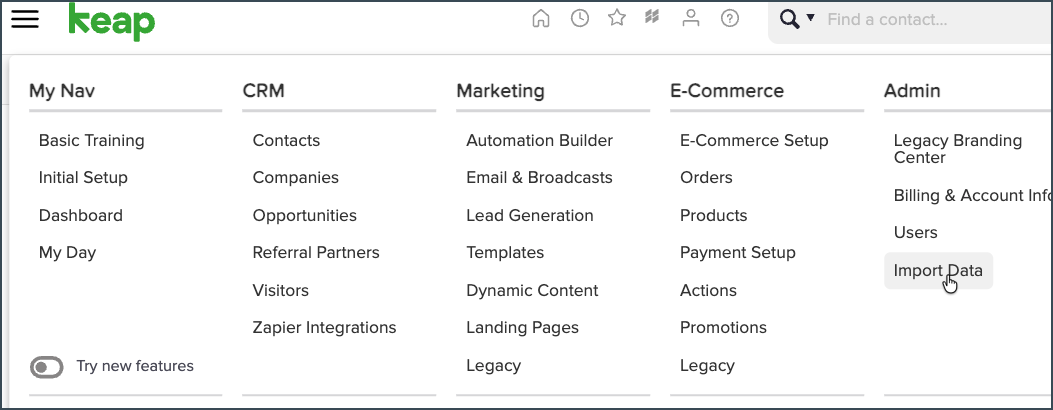Click CRM column heading
The height and width of the screenshot is (410, 1053).
(x=263, y=91)
